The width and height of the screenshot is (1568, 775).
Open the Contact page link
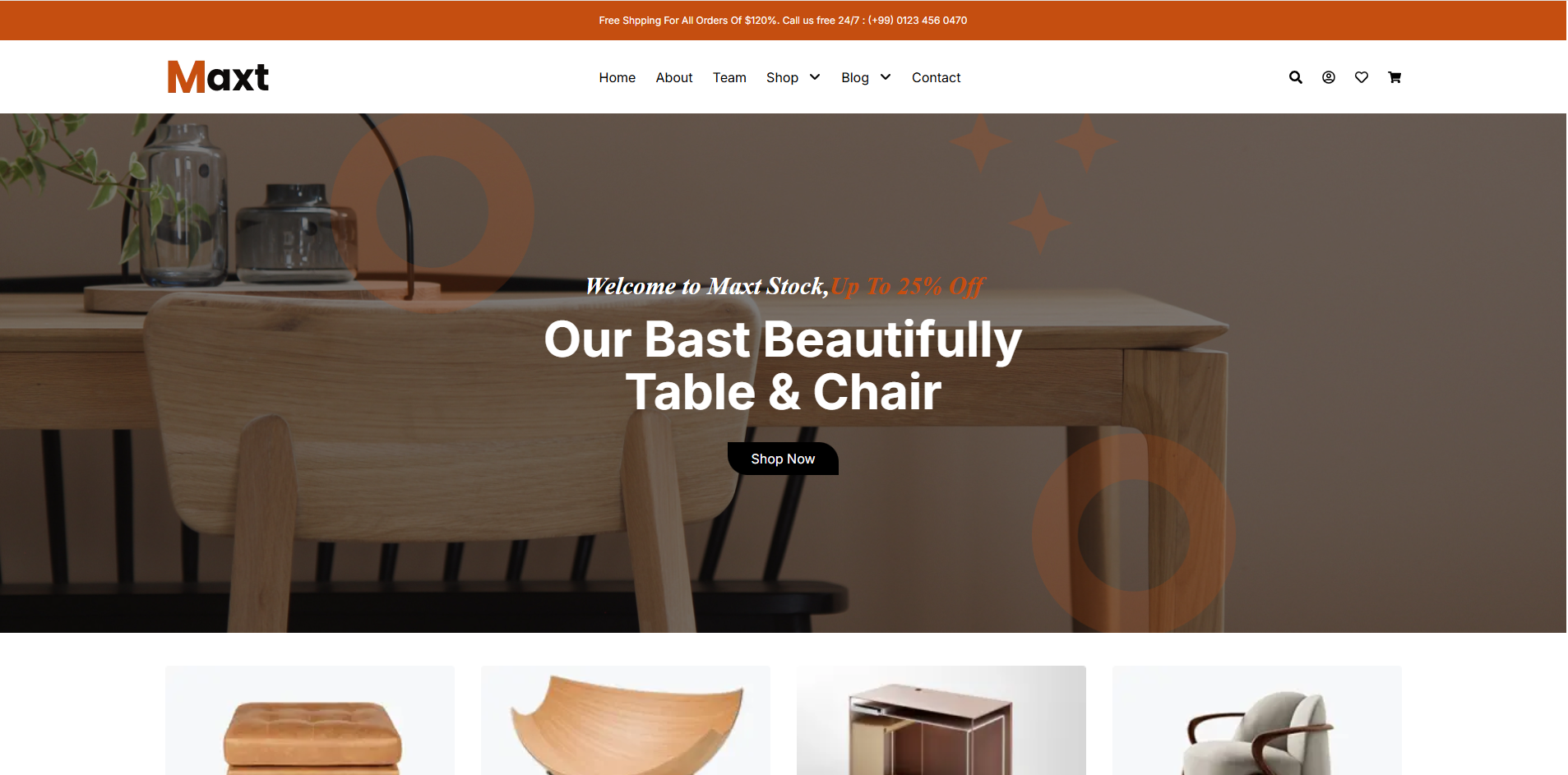(x=936, y=77)
